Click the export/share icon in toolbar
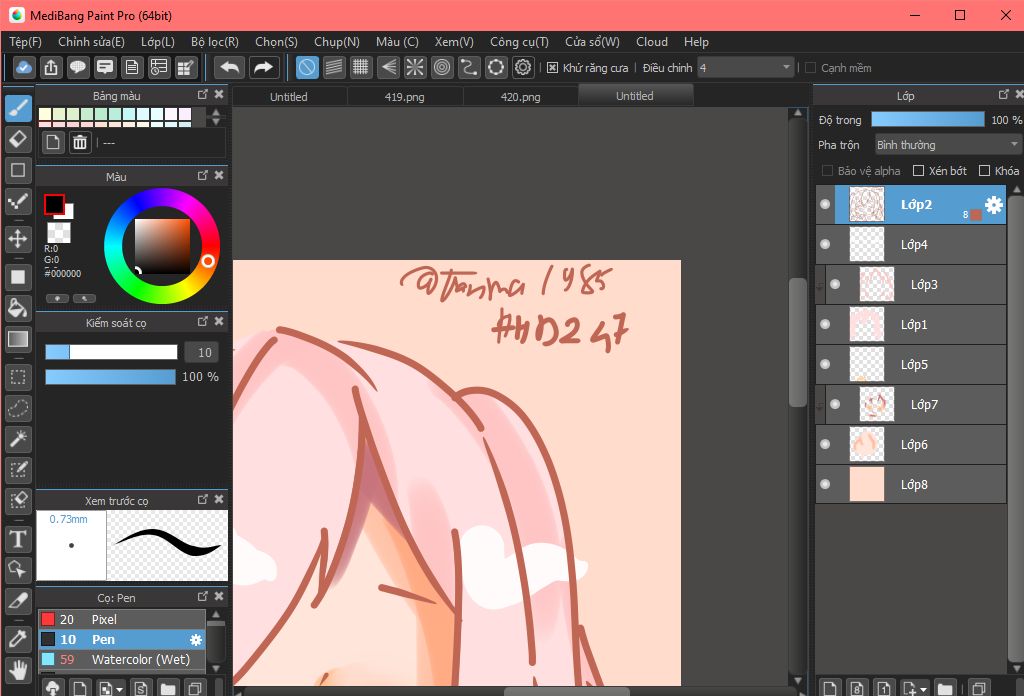Image resolution: width=1024 pixels, height=696 pixels. click(x=51, y=67)
